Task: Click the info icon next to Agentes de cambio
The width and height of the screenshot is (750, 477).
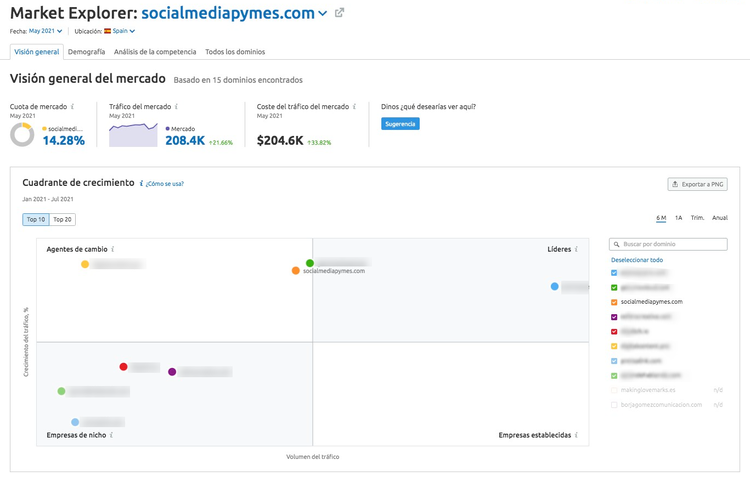Action: coord(113,249)
